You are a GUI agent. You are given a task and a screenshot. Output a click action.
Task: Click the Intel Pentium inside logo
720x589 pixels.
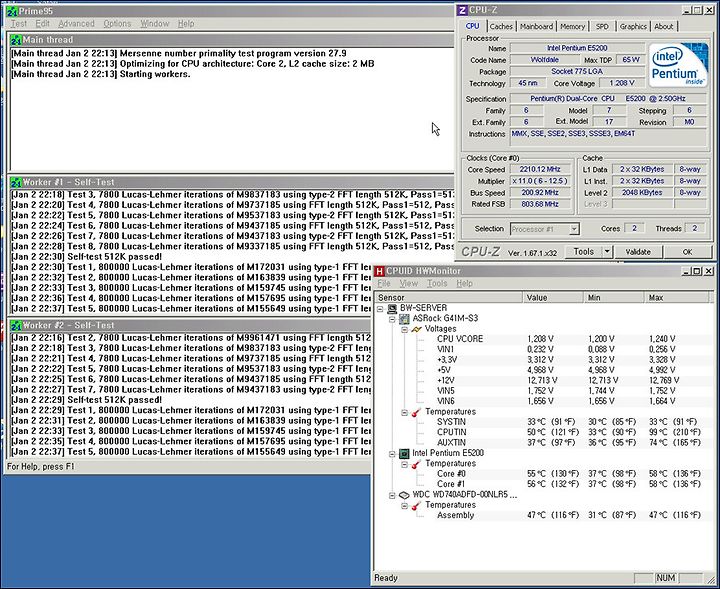click(x=678, y=65)
